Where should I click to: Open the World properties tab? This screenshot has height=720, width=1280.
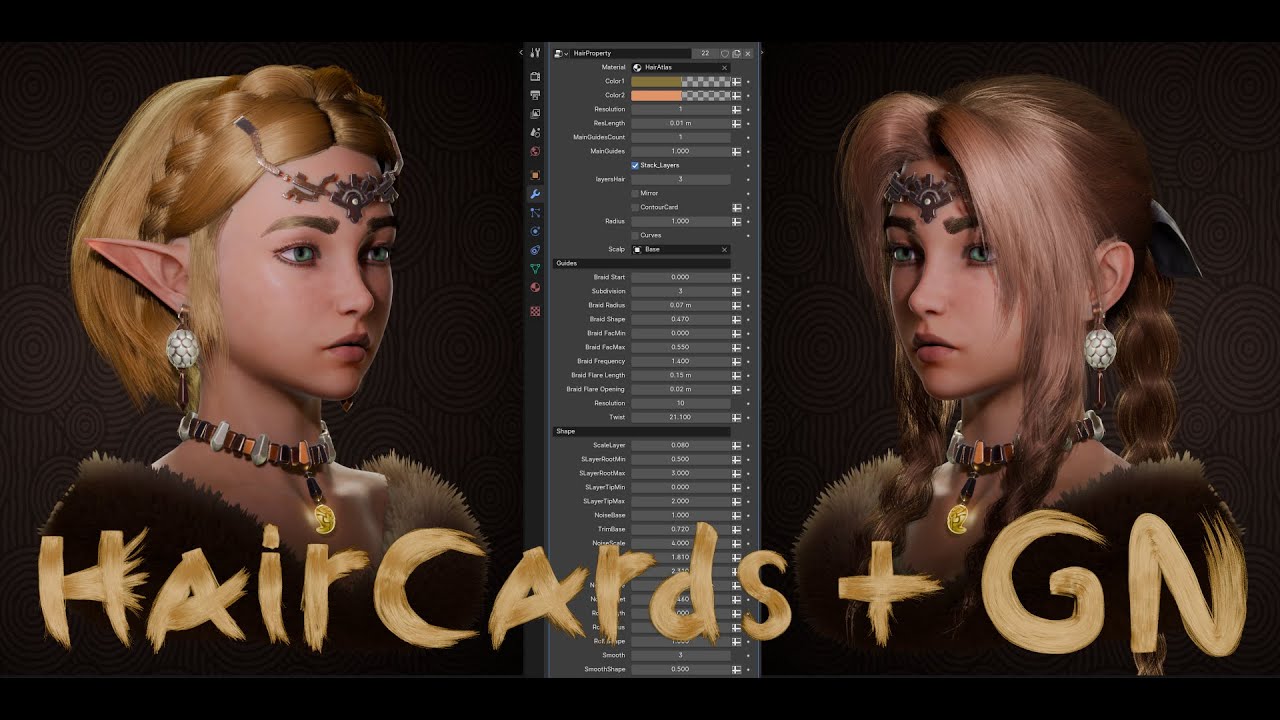pos(535,151)
